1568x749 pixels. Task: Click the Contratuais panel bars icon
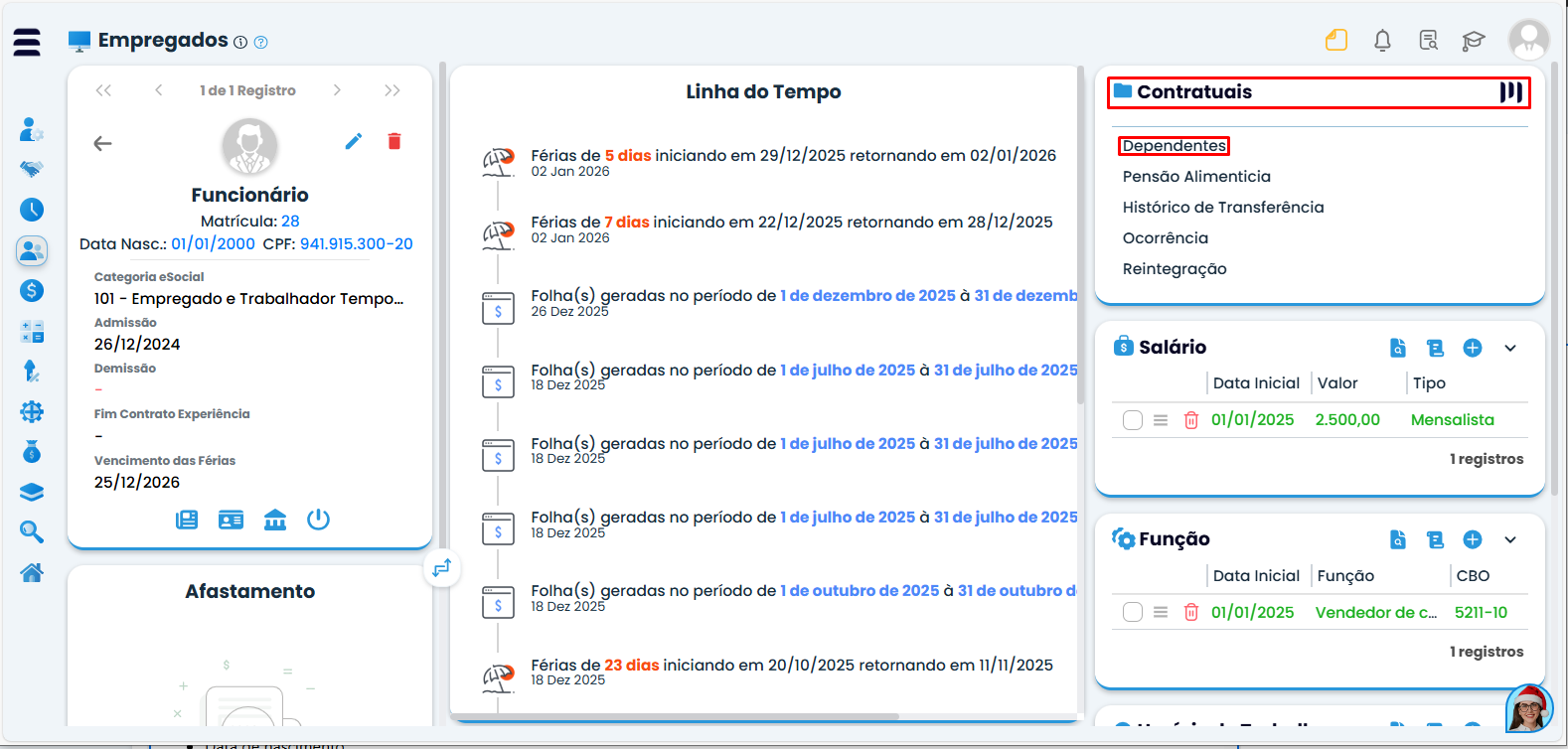tap(1511, 92)
